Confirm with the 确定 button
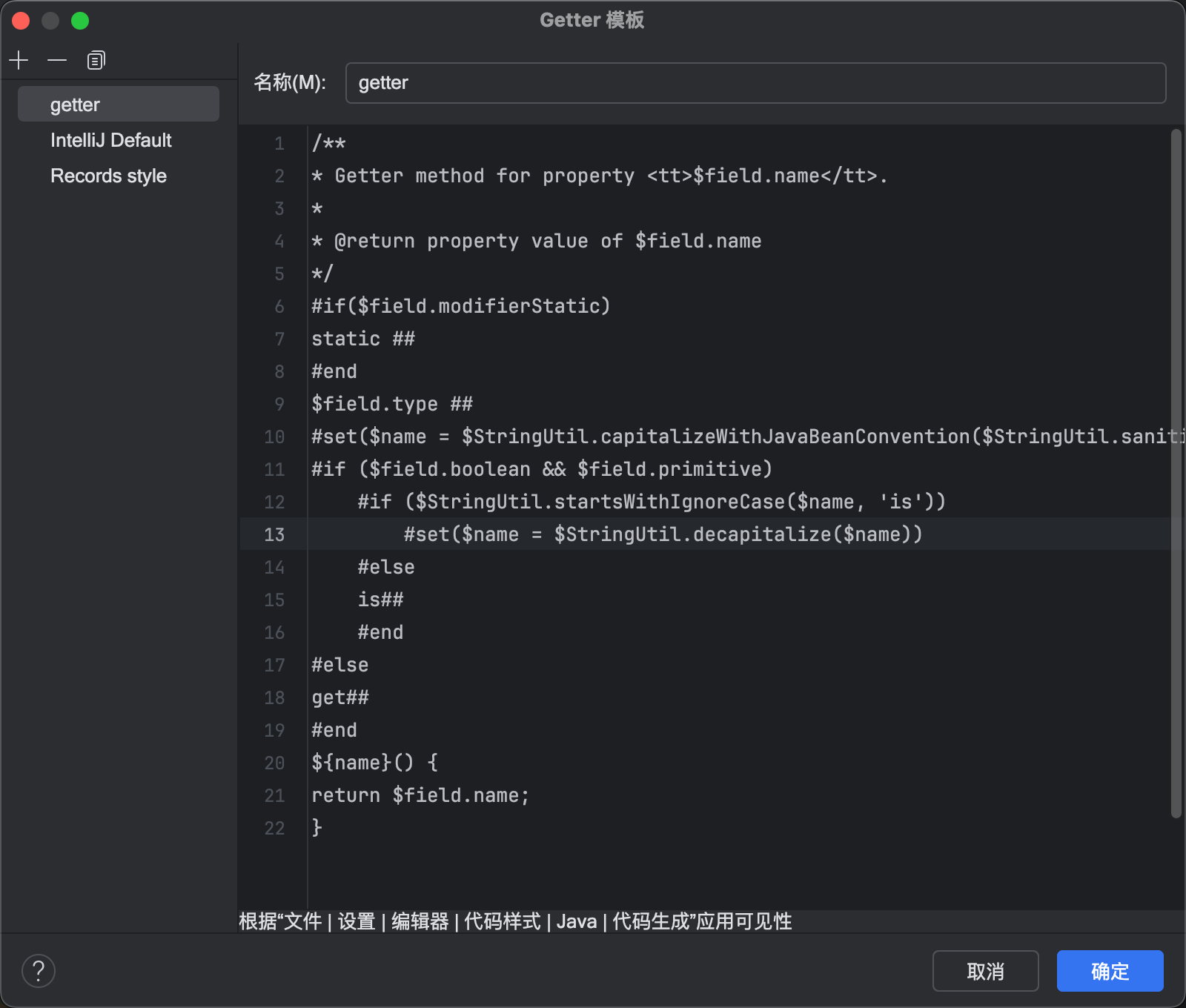This screenshot has width=1186, height=1008. pyautogui.click(x=1110, y=971)
